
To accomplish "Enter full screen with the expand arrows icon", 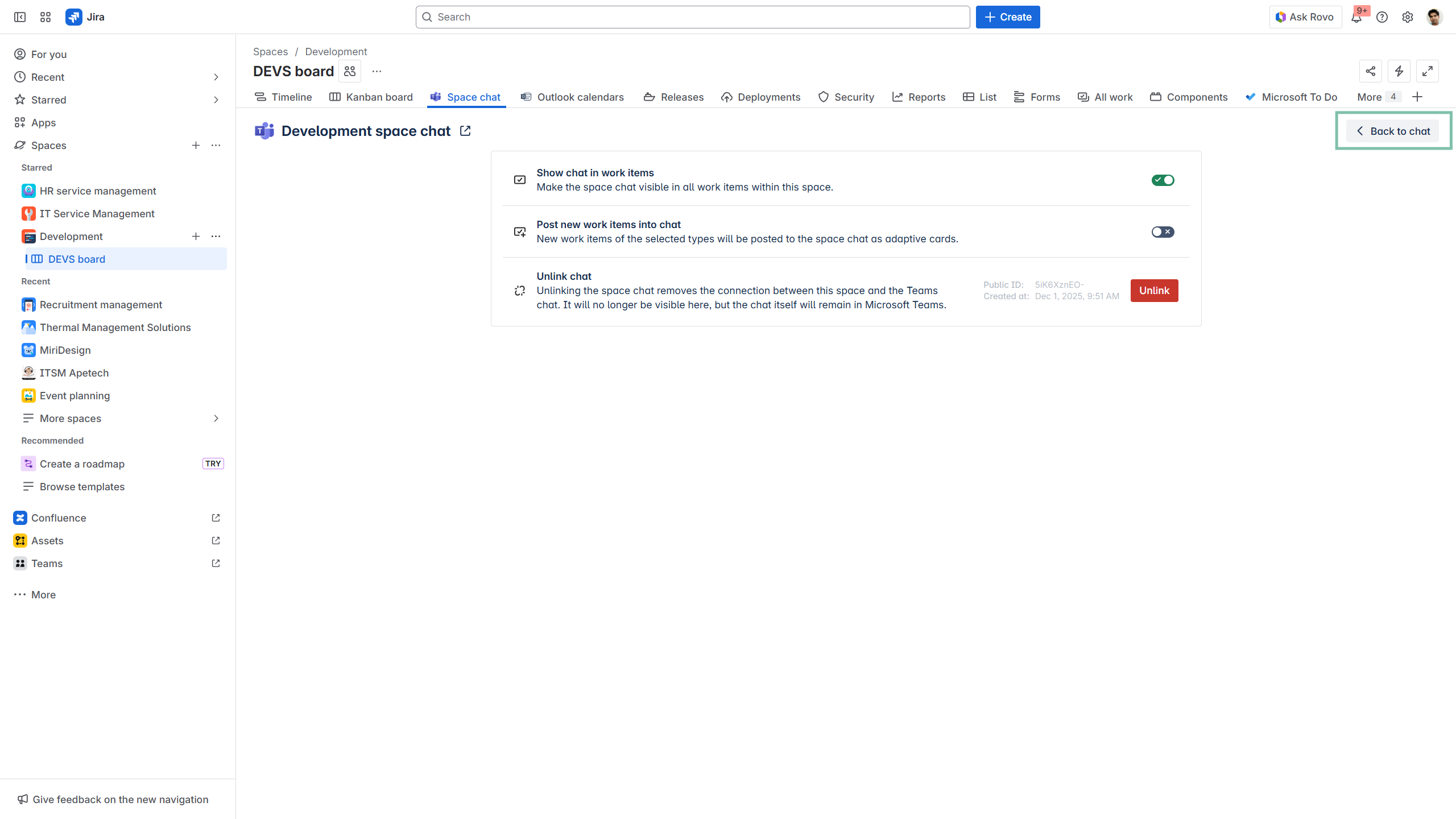I will pyautogui.click(x=1428, y=71).
